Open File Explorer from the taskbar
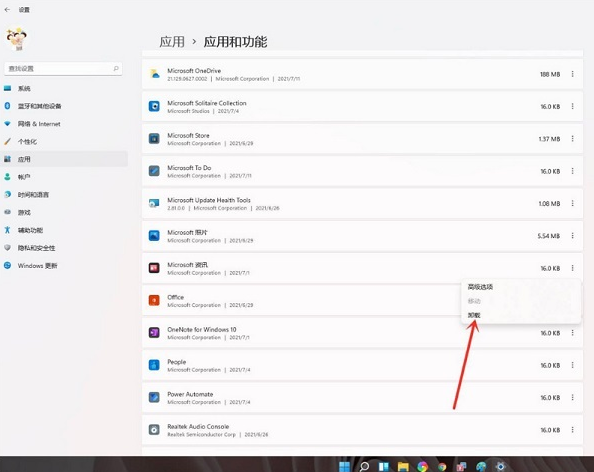 pyautogui.click(x=403, y=466)
